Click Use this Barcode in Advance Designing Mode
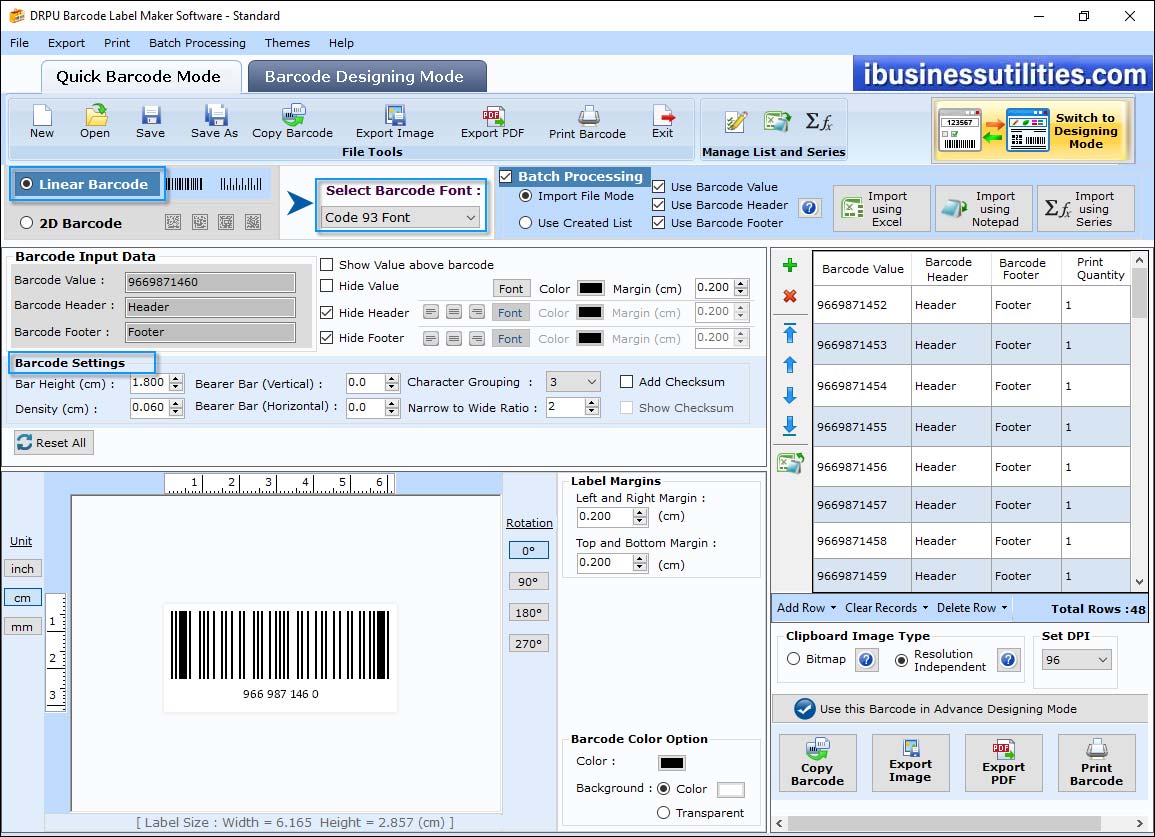This screenshot has width=1155, height=837. click(x=960, y=709)
